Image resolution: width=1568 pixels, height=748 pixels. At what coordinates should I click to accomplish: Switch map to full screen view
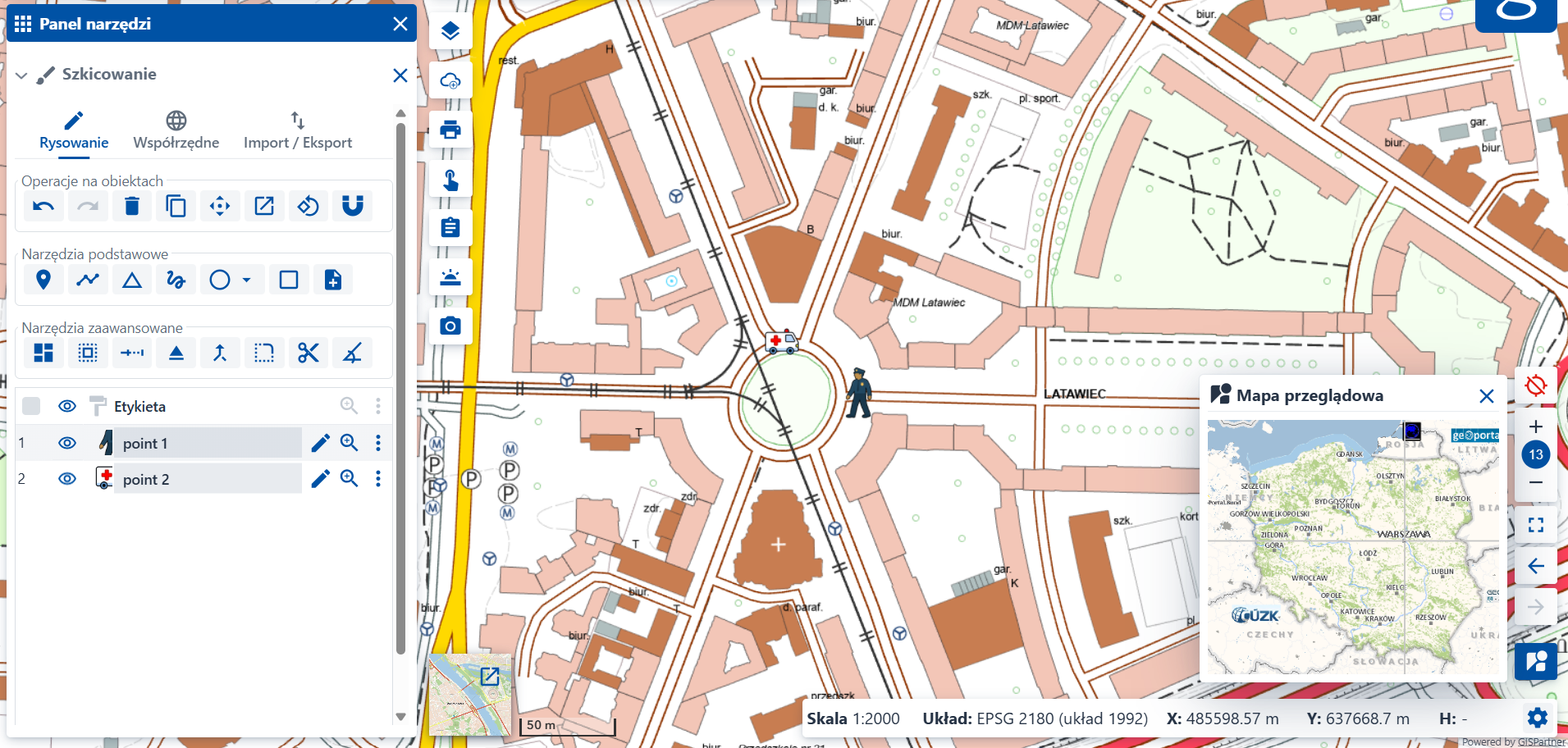[x=1536, y=525]
